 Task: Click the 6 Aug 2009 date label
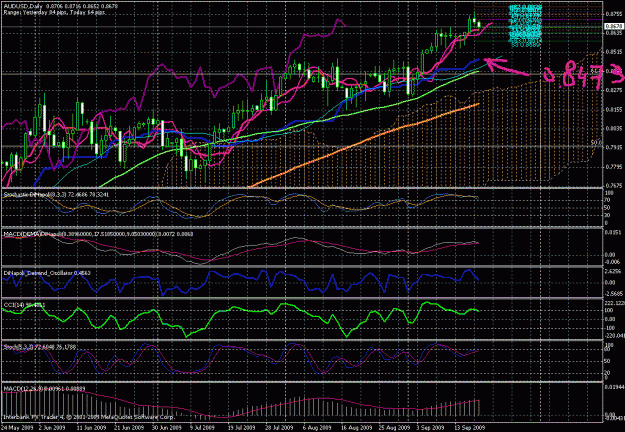315,428
